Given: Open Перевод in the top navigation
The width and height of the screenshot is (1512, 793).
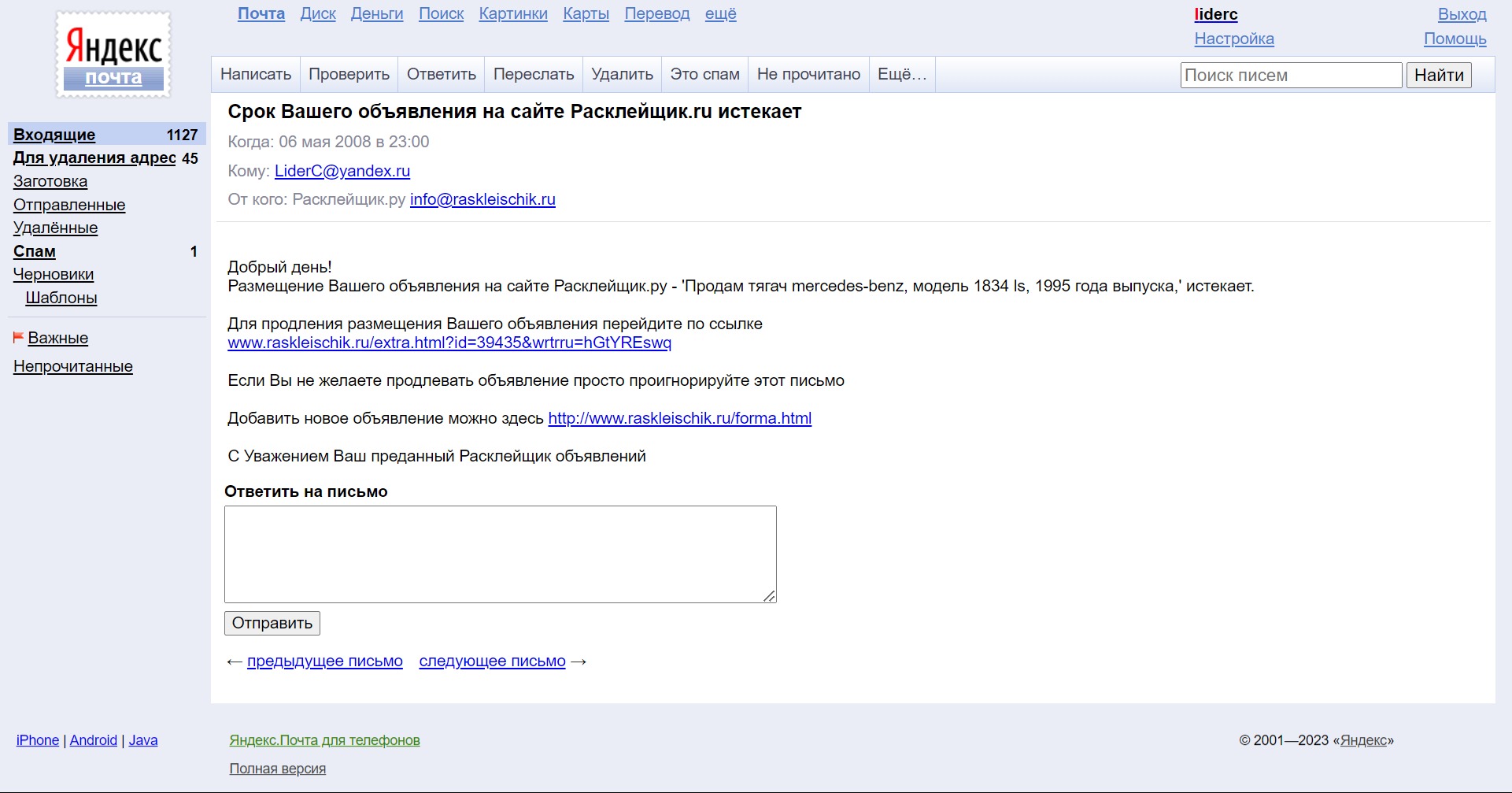Looking at the screenshot, I should point(657,14).
